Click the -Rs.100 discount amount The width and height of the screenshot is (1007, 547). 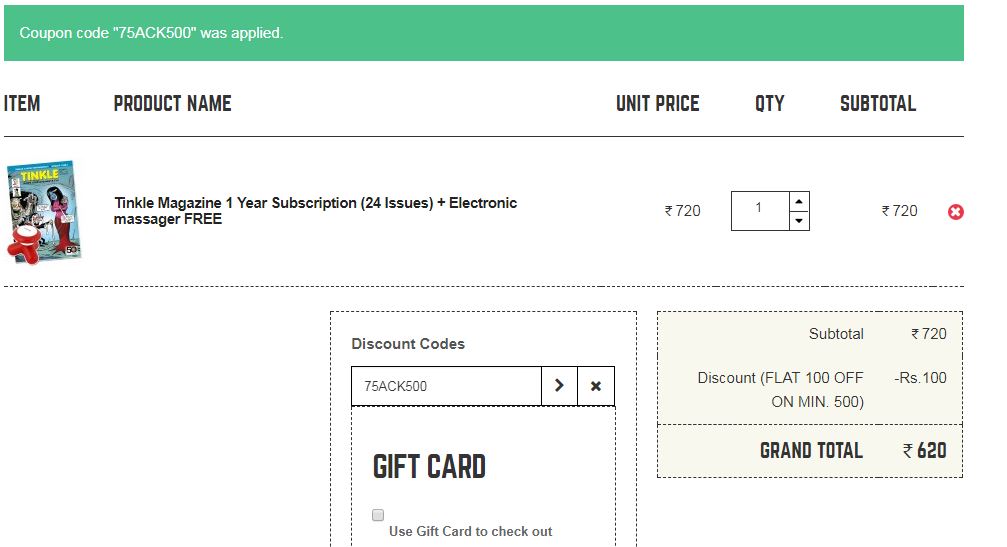coord(920,378)
